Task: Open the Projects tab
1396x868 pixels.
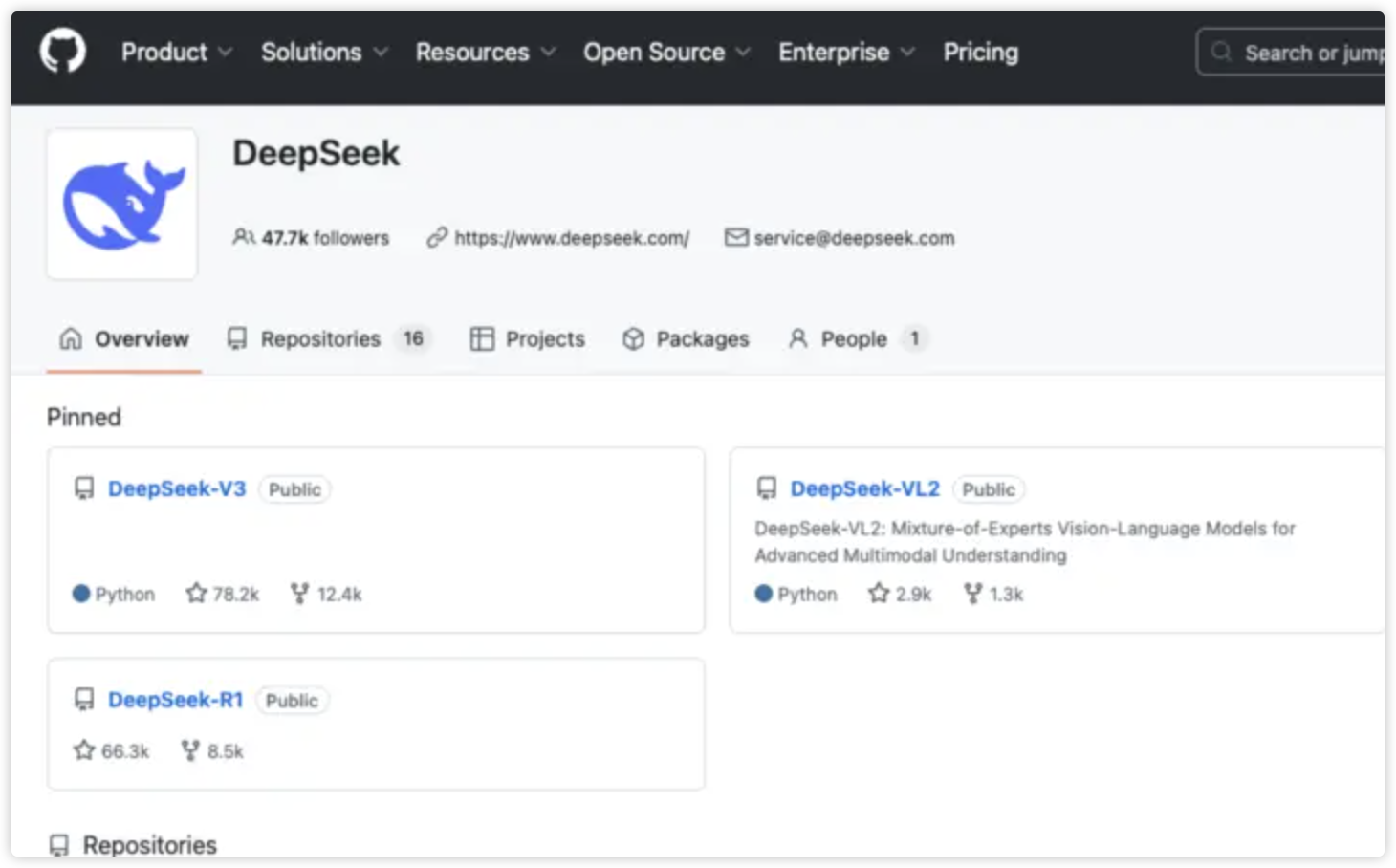Action: pyautogui.click(x=528, y=339)
